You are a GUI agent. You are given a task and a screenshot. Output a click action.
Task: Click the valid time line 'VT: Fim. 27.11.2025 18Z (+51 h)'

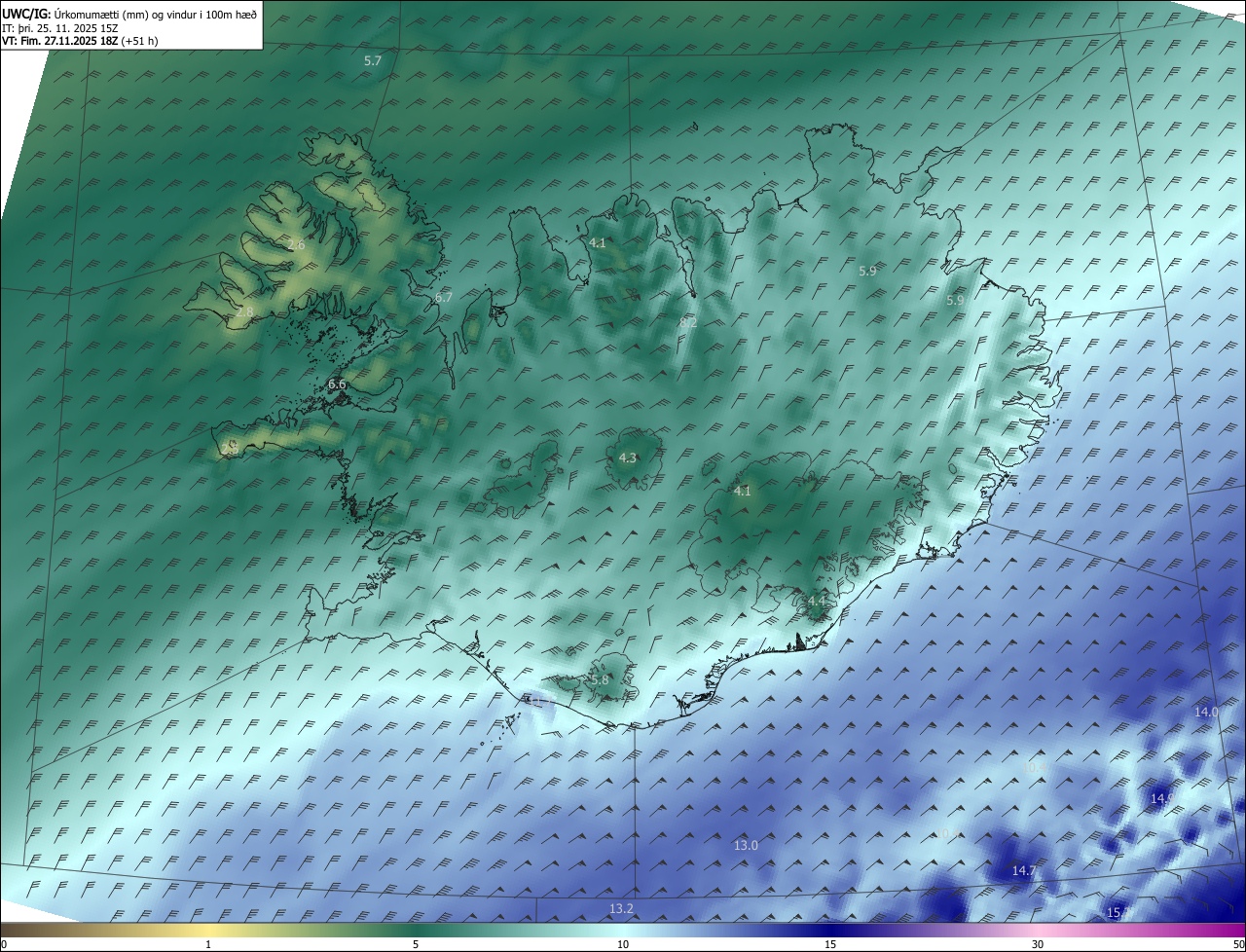coord(80,41)
